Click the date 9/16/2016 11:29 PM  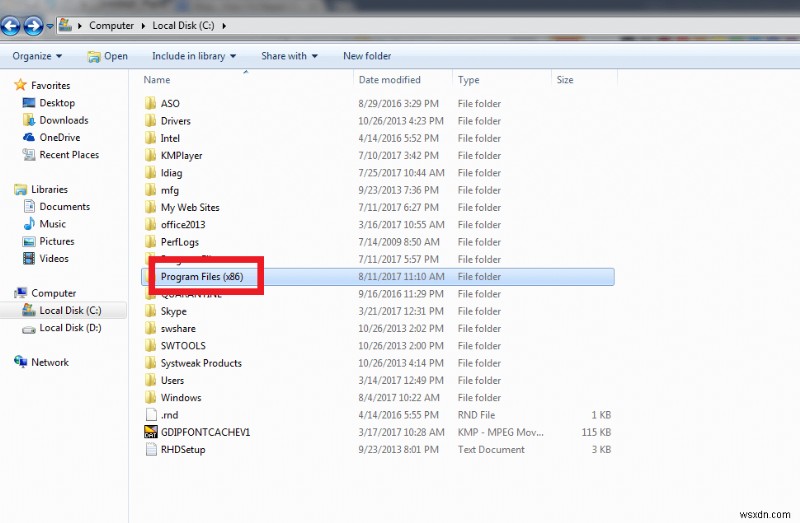click(x=401, y=294)
